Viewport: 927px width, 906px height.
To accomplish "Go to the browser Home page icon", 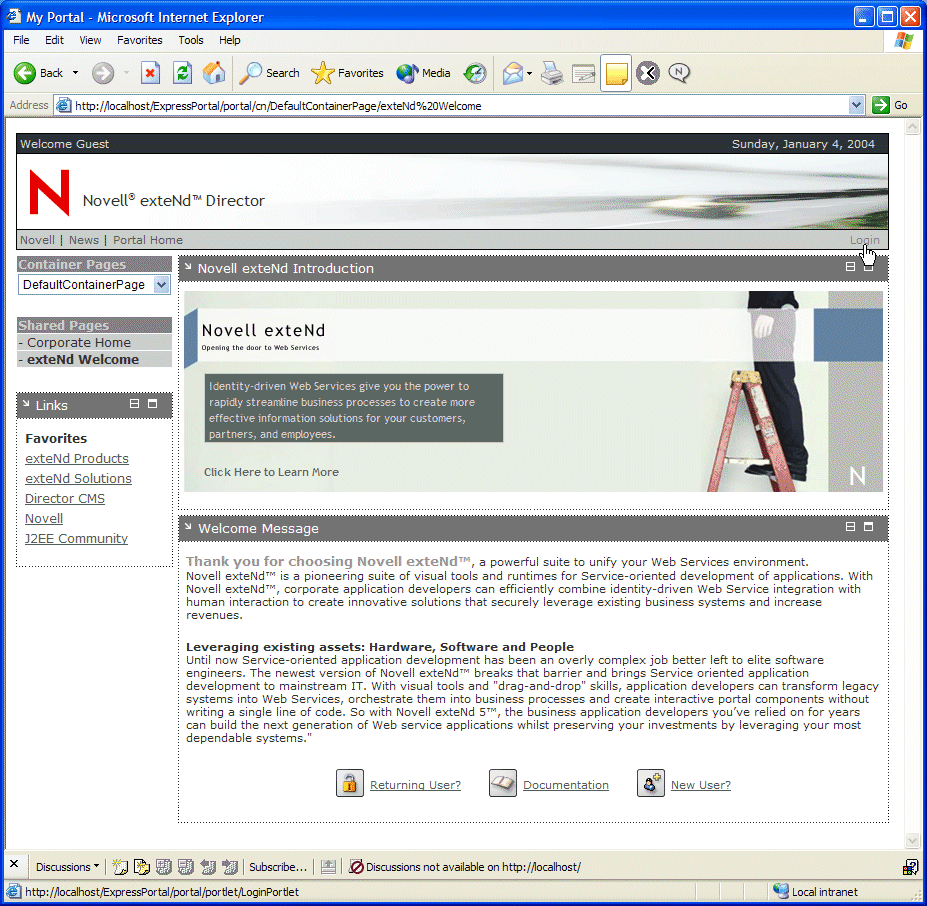I will [214, 73].
